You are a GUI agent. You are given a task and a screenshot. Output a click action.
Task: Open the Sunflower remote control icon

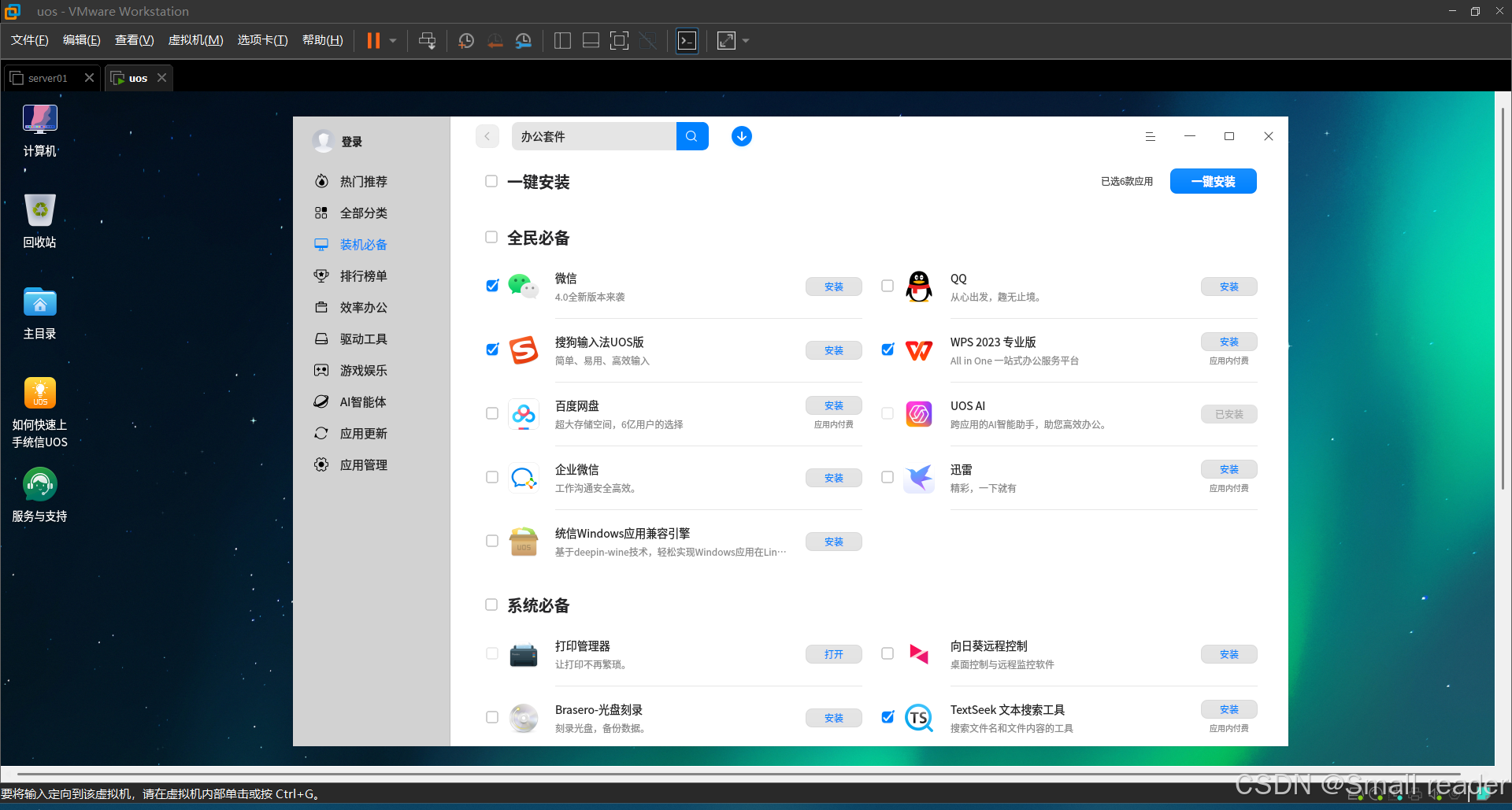click(x=919, y=654)
